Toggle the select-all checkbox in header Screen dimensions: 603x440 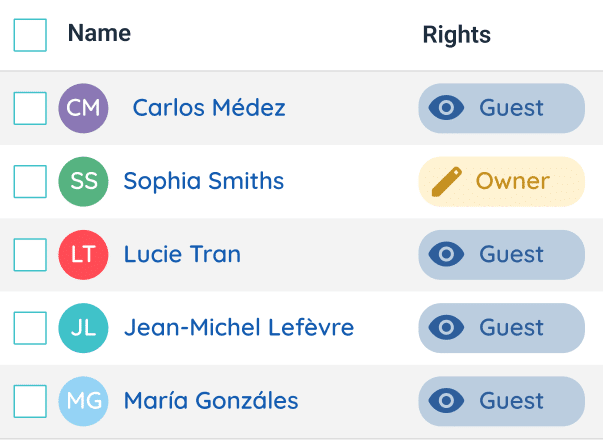(30, 35)
